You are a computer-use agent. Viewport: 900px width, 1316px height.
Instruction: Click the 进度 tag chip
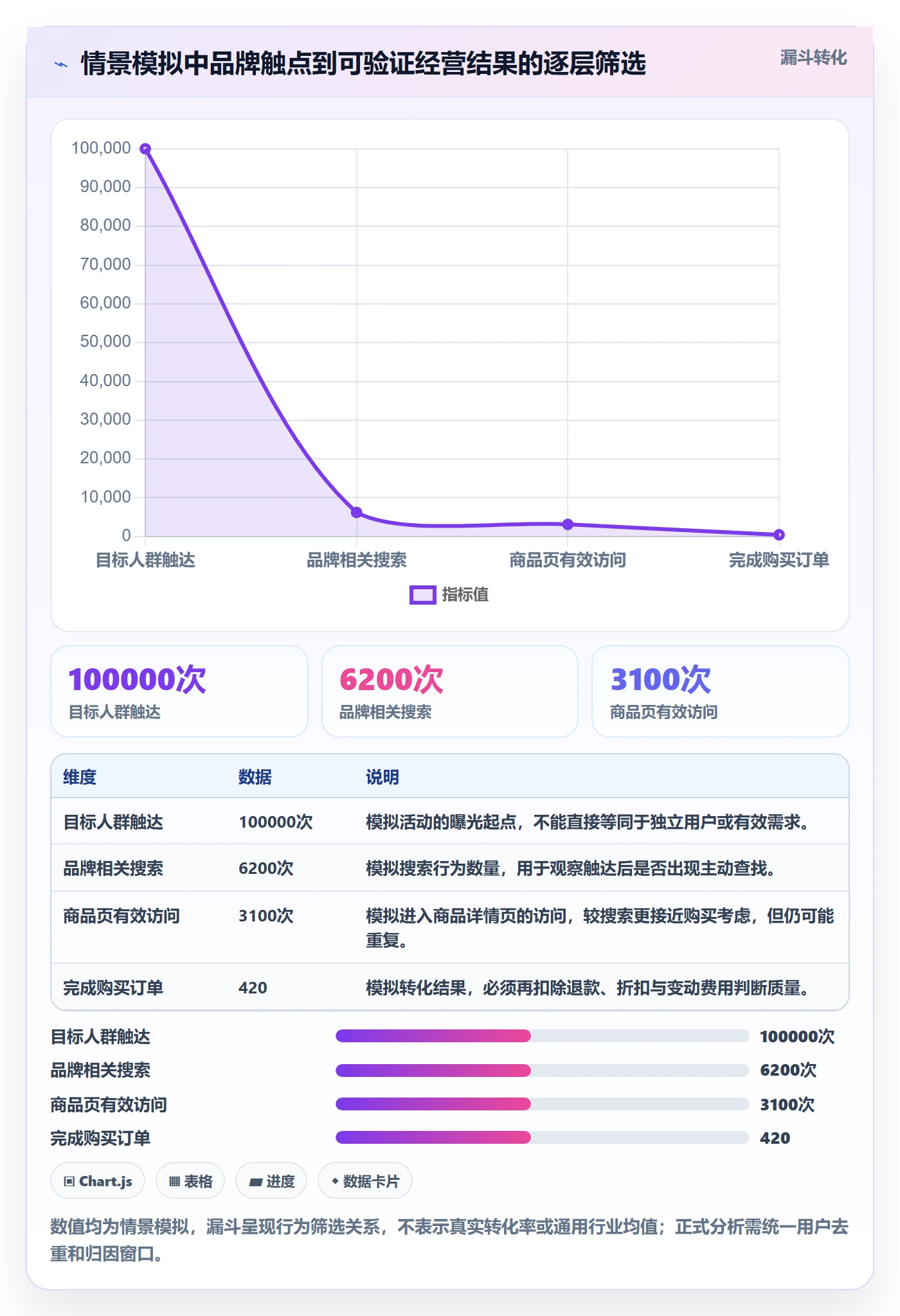(271, 1181)
